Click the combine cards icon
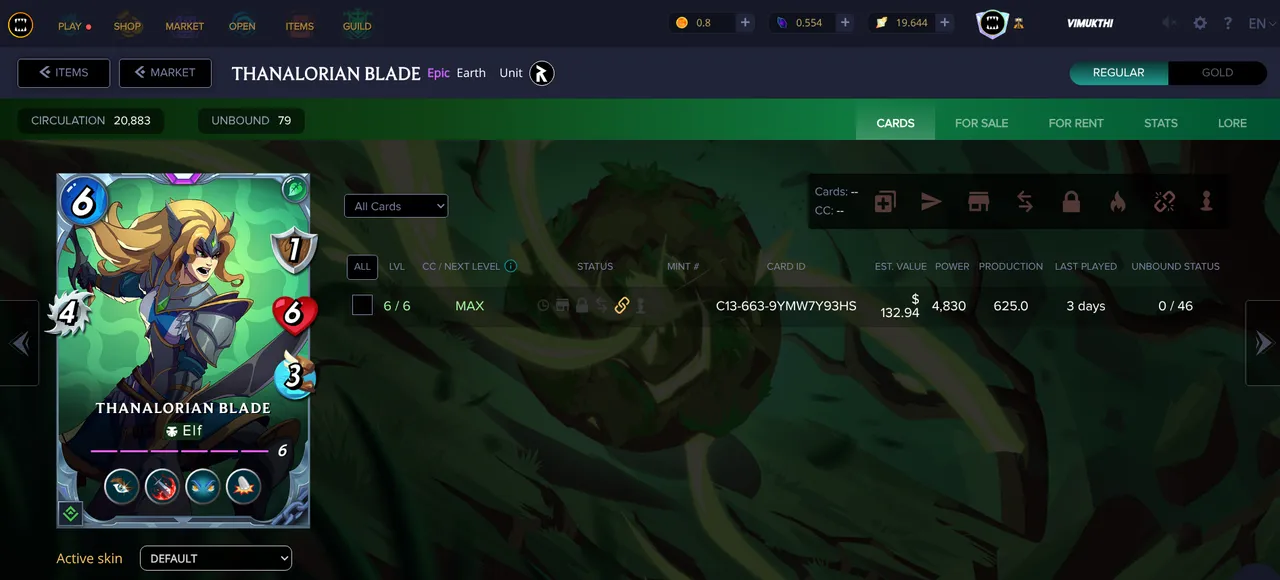This screenshot has height=580, width=1280. (x=884, y=202)
